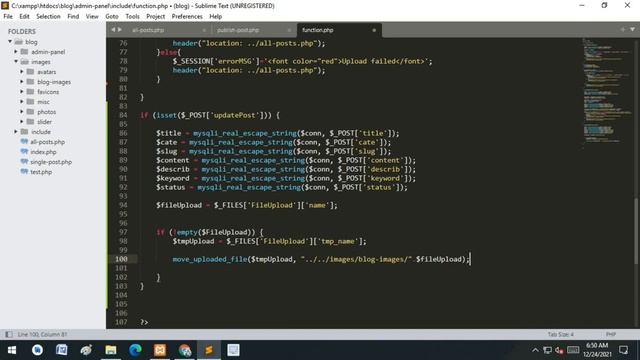Viewport: 640px width, 360px height.
Task: Open the XAMPP icon in taskbar
Action: [160, 350]
